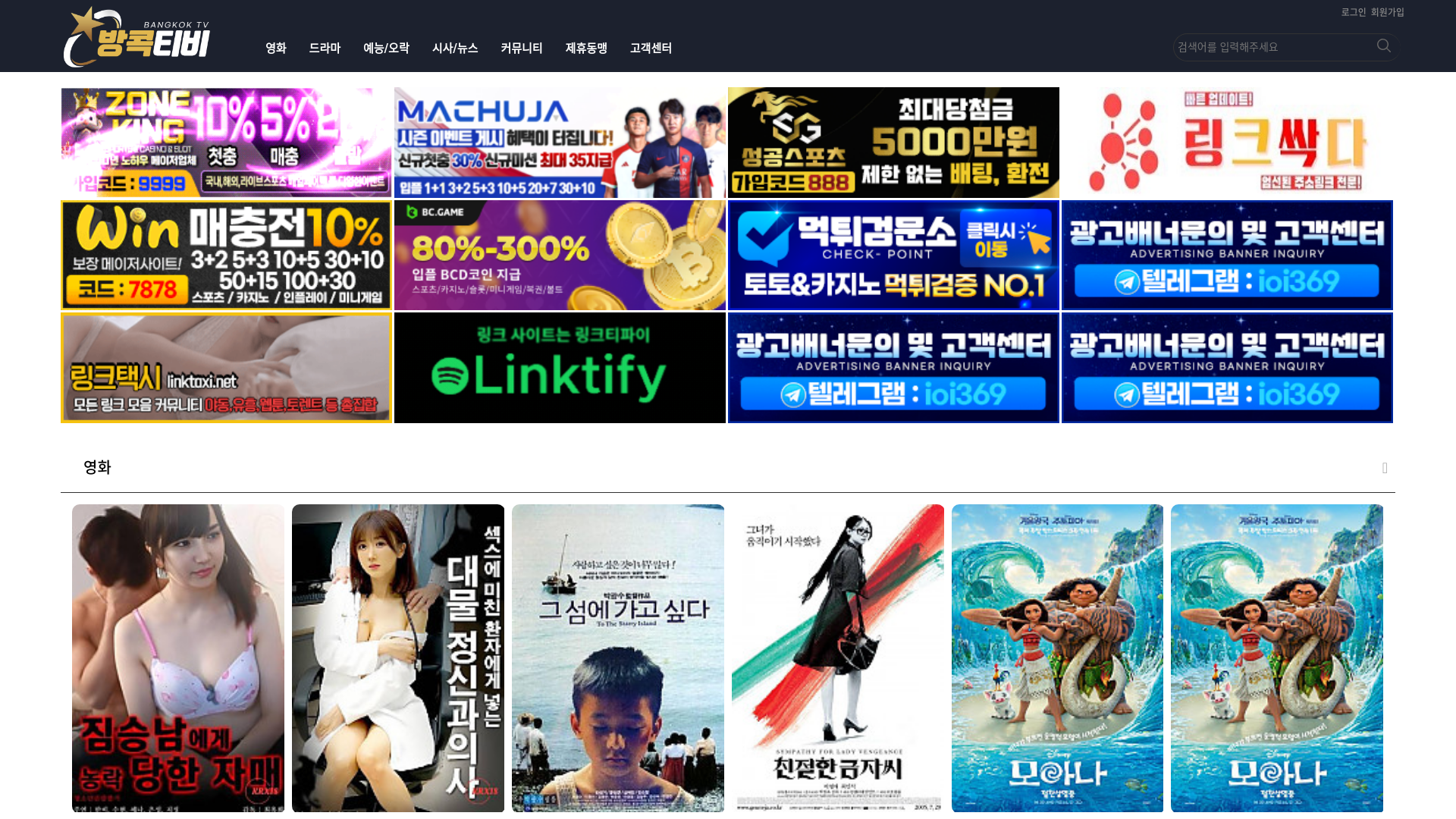The width and height of the screenshot is (1456, 819).
Task: Open the 제휴동맹 menu item
Action: click(586, 48)
